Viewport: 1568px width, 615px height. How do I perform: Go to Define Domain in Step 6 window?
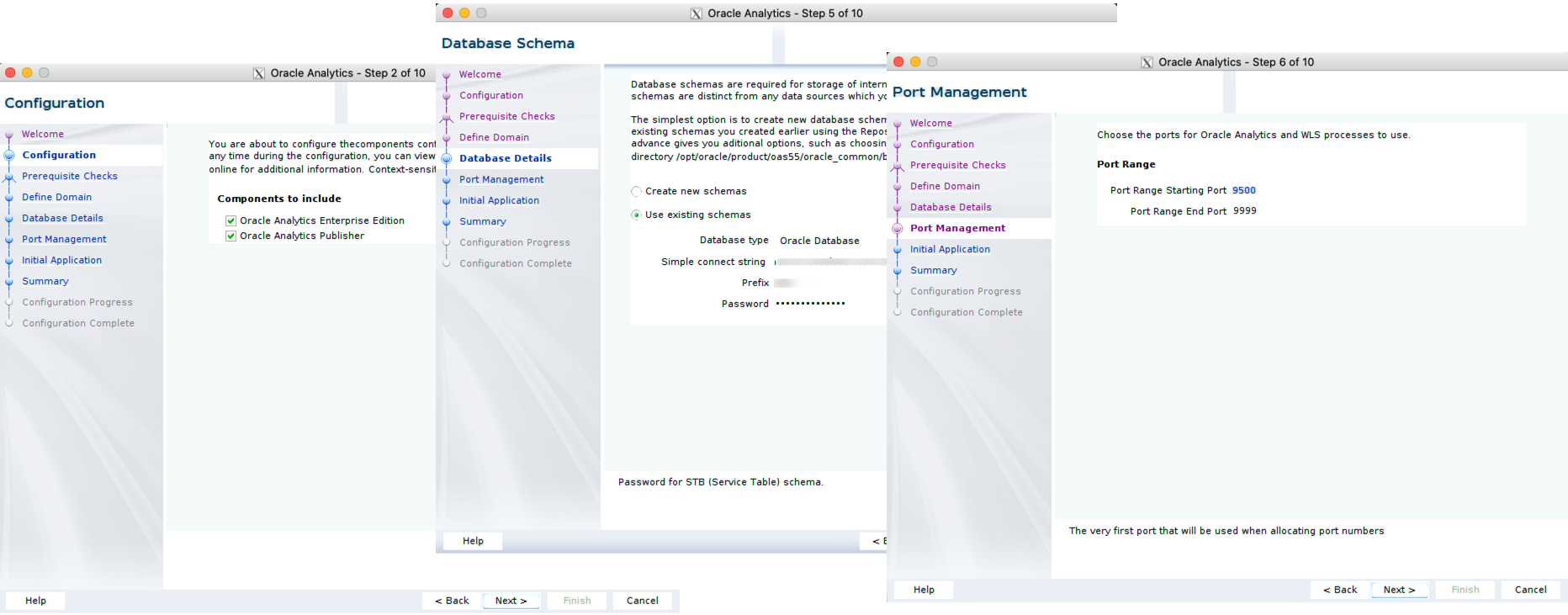946,186
